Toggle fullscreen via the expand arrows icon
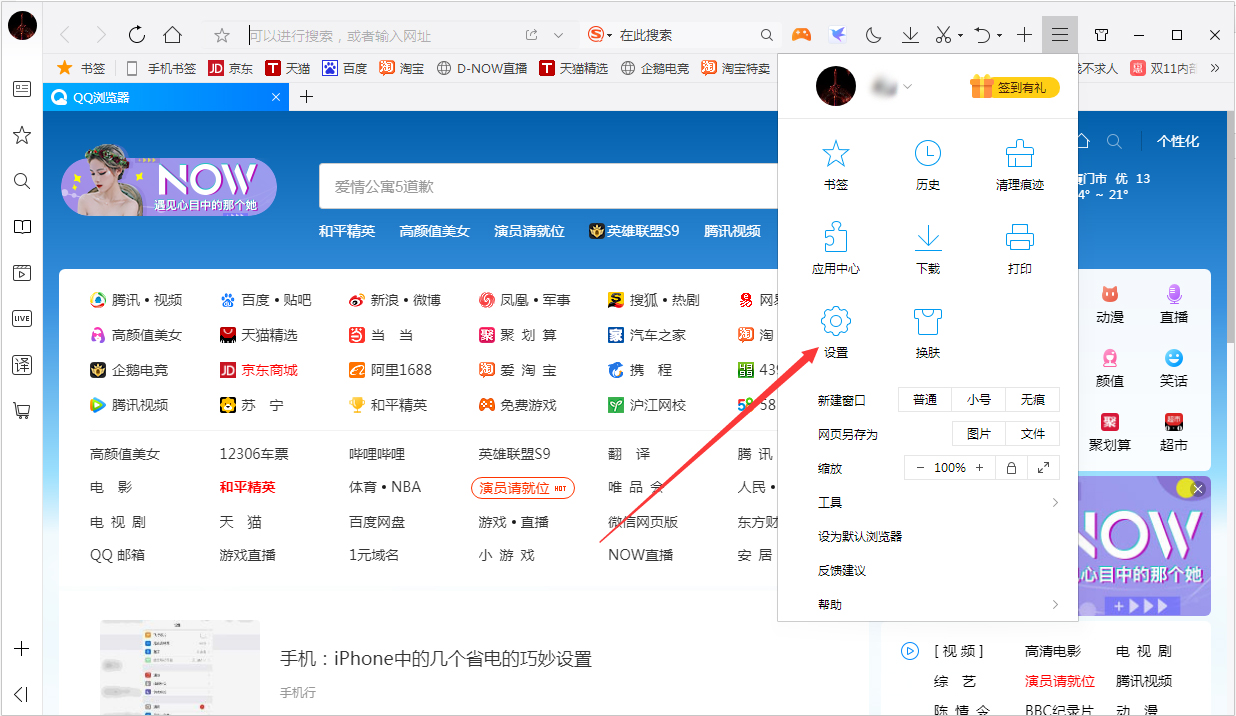This screenshot has height=716, width=1236. [1041, 467]
